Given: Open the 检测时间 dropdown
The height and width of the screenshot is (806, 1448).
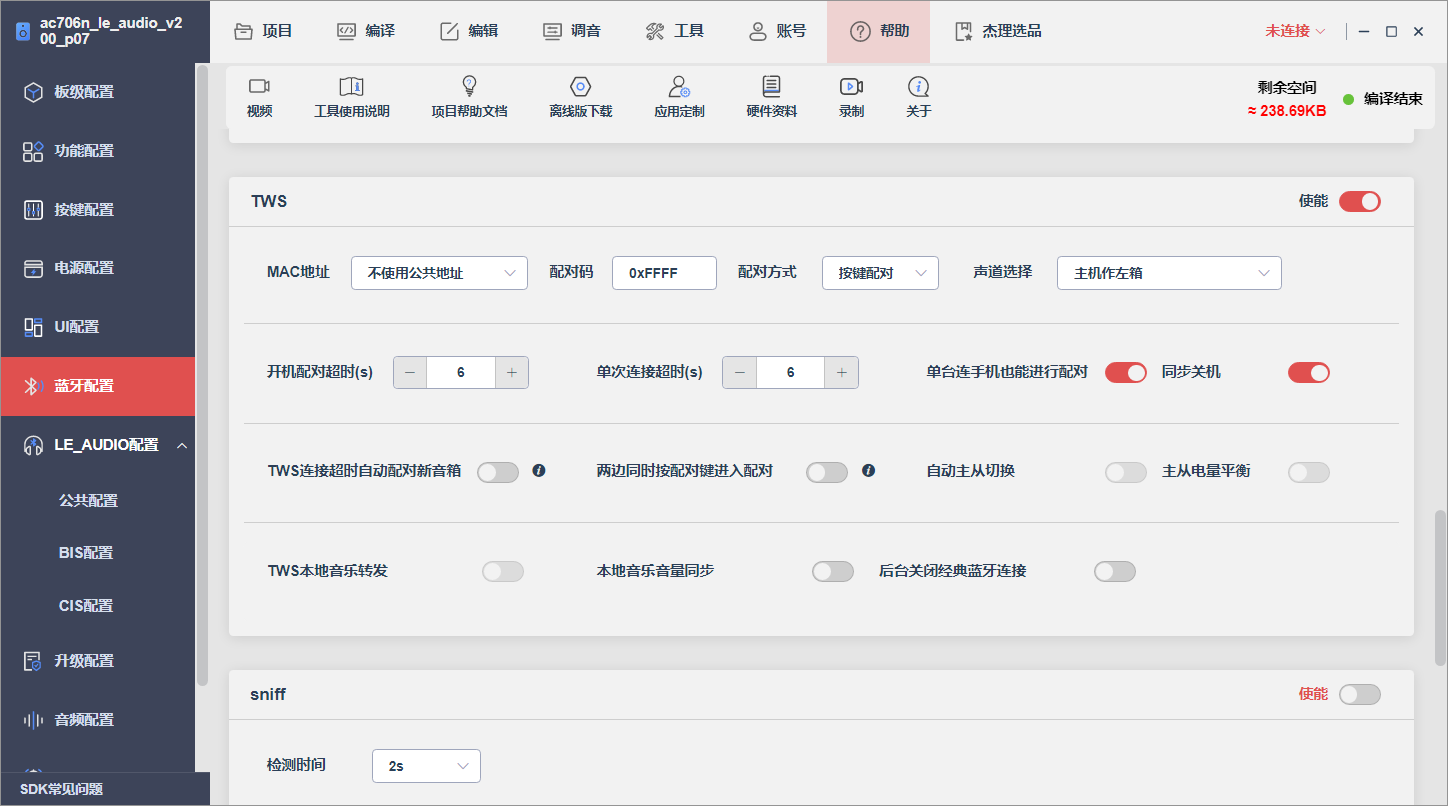Looking at the screenshot, I should tap(426, 766).
